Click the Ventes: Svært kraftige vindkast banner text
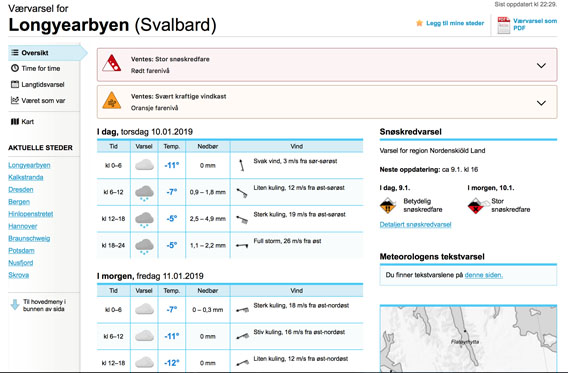568x373 pixels. coord(179,96)
